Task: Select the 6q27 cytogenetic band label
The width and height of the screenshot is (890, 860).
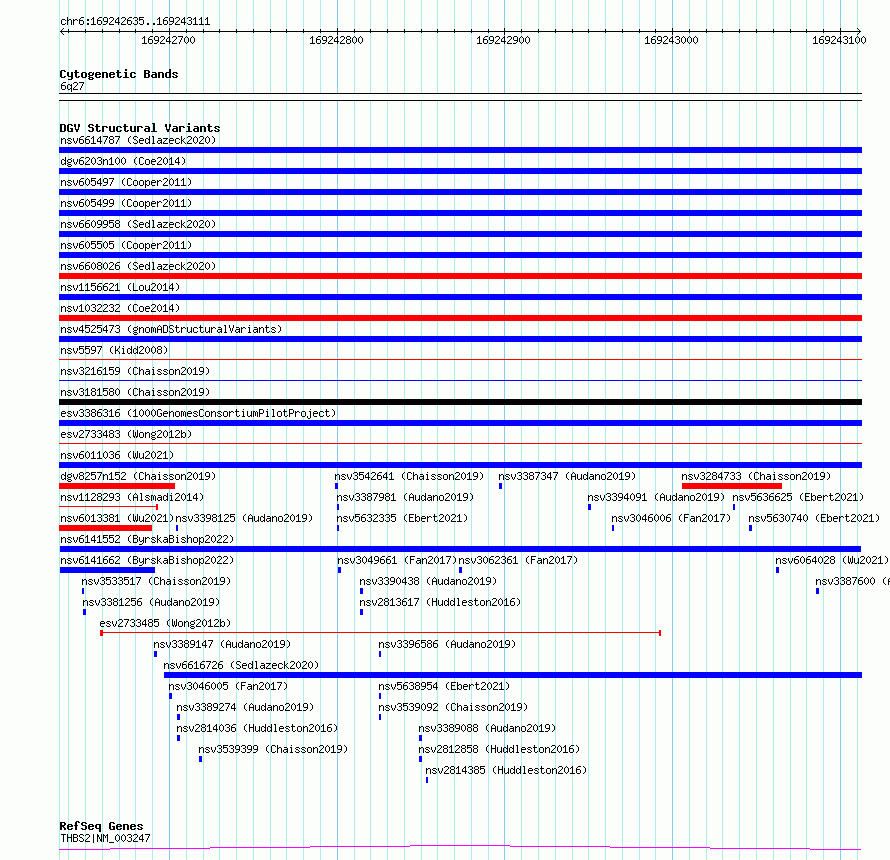Action: pos(72,86)
